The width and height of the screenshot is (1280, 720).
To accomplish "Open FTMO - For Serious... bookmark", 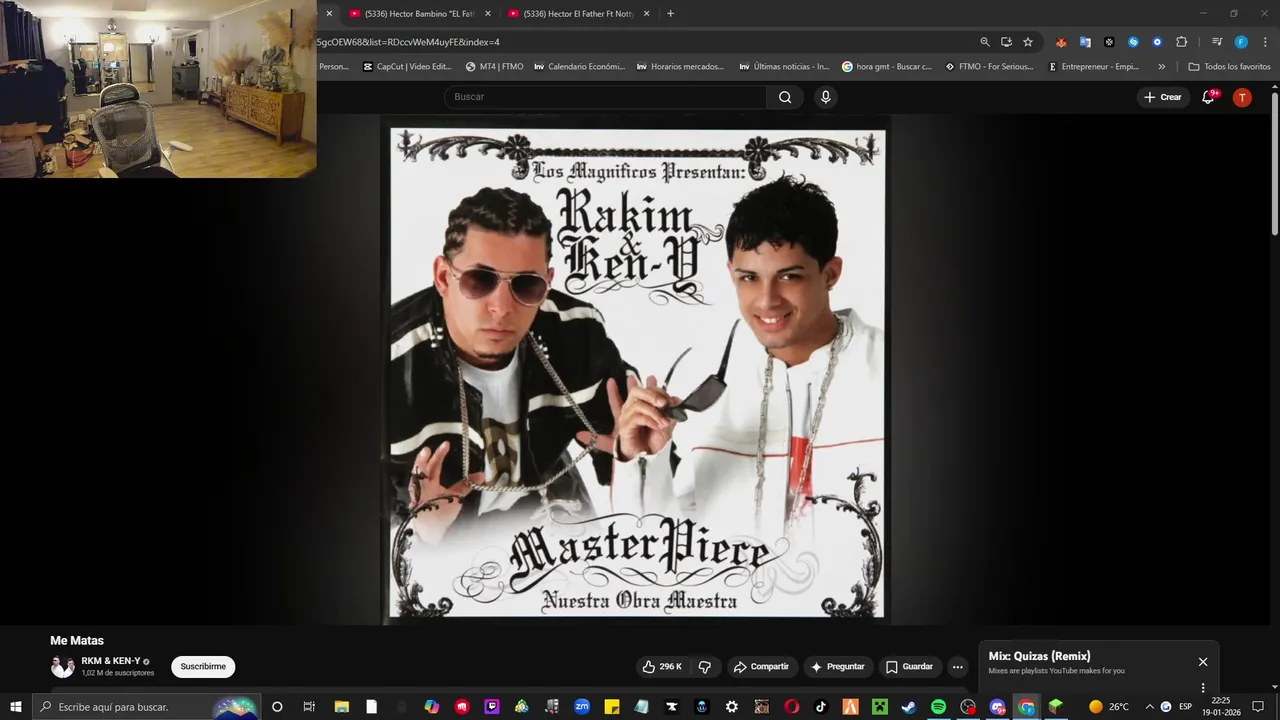I will 989,67.
